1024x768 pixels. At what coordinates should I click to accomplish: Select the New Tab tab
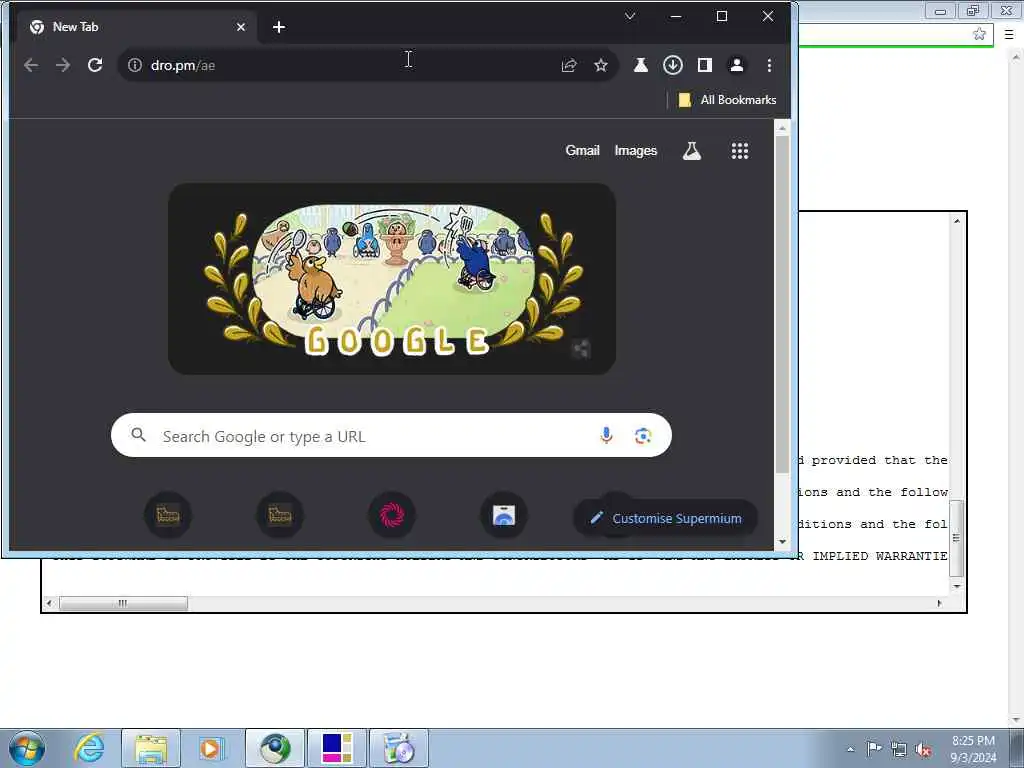pos(134,27)
